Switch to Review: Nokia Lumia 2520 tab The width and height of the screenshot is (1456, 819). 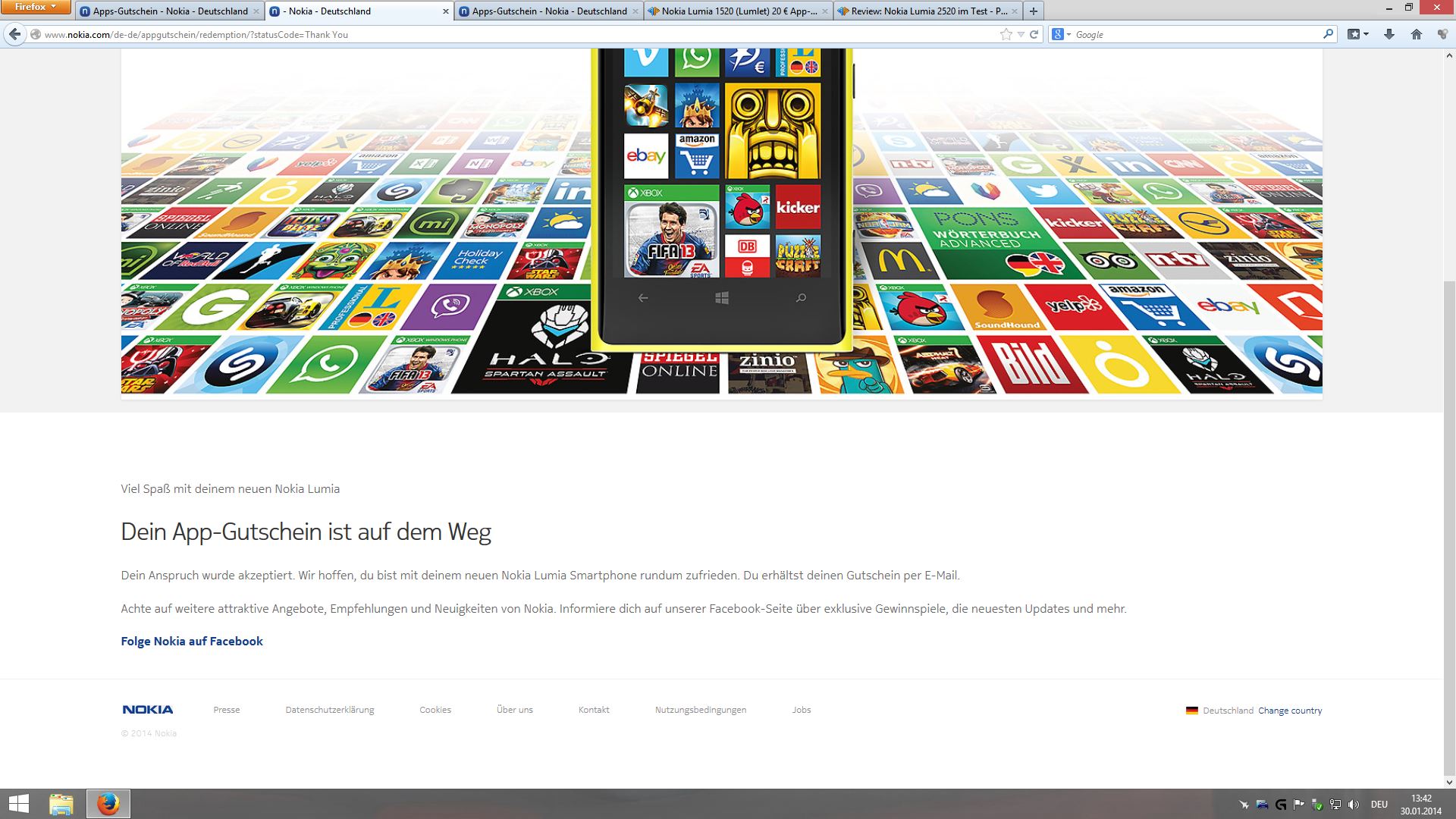point(928,11)
